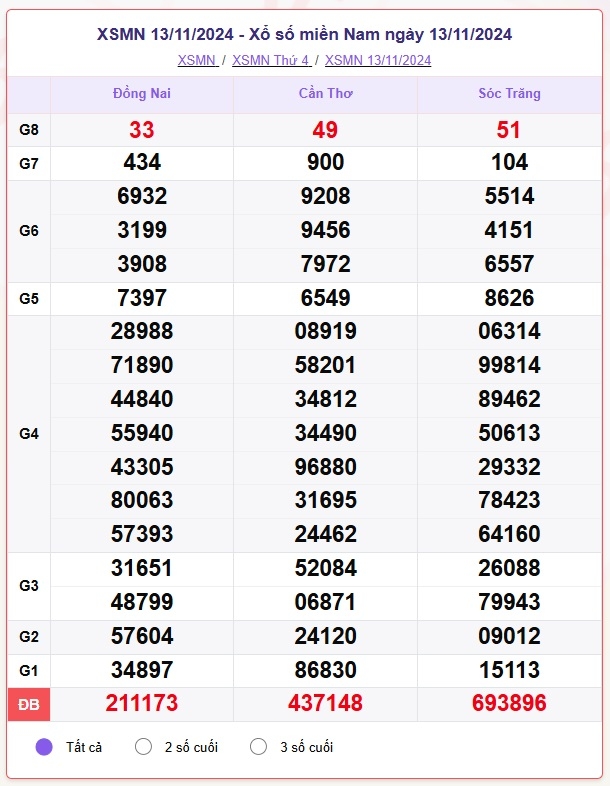Open the 'XSMN Thứ 4' breadcrumb link
This screenshot has width=610, height=786.
271,60
